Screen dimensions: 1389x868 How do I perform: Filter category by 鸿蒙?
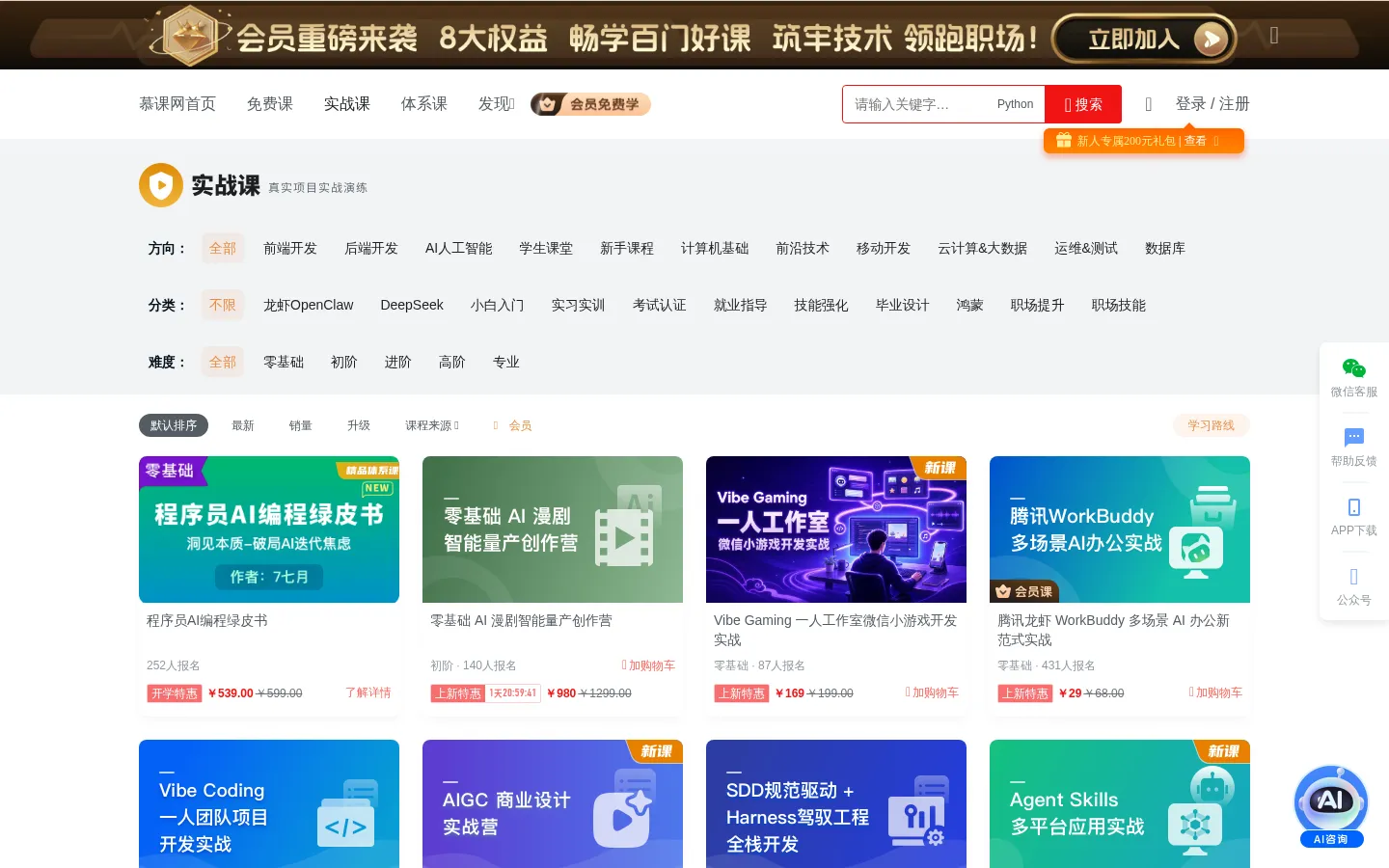coord(970,306)
